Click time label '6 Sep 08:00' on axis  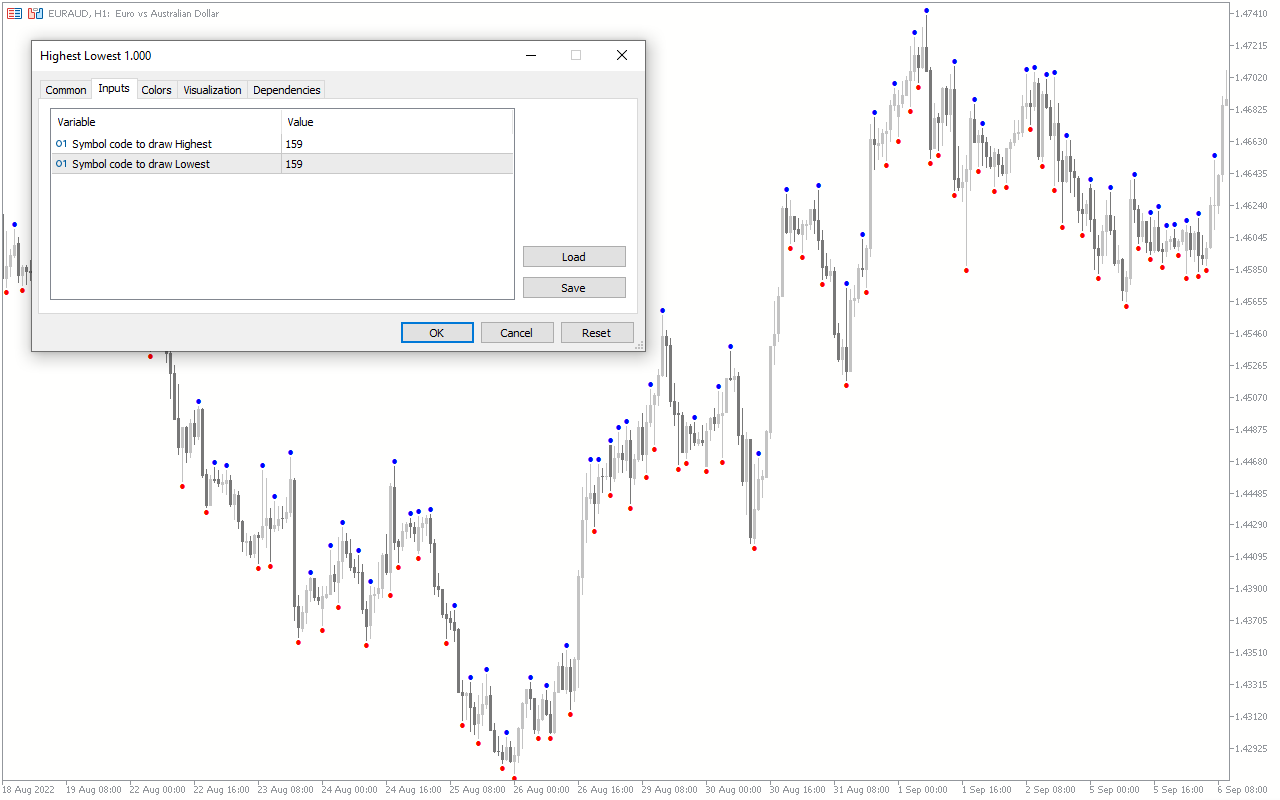1245,789
